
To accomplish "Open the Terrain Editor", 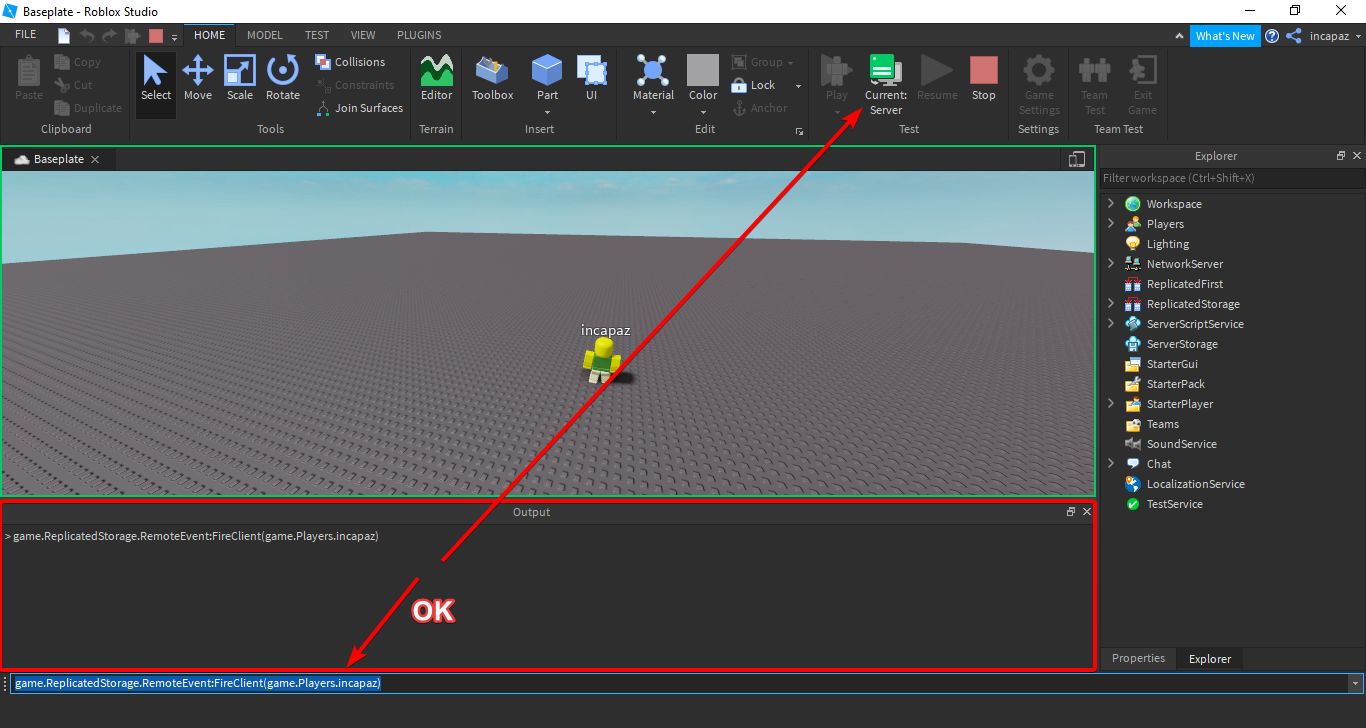I will [x=436, y=78].
